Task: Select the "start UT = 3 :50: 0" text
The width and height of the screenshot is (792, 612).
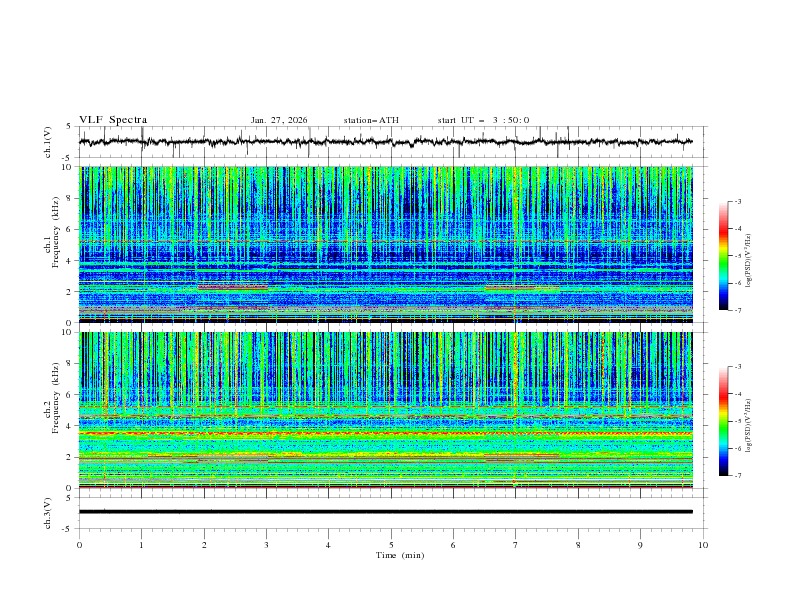Action: (483, 120)
